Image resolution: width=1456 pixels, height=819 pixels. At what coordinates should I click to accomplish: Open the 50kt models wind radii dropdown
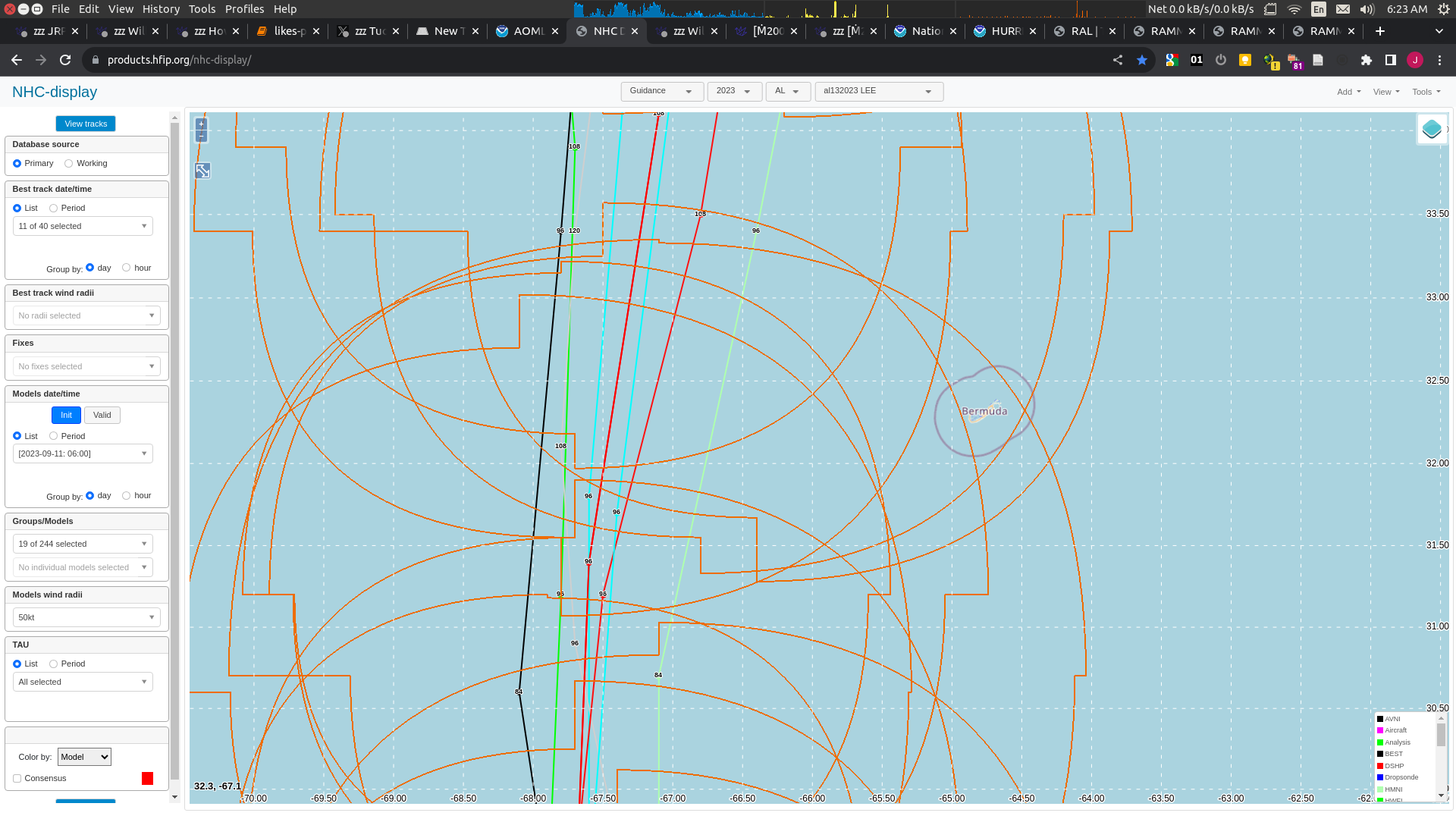[x=86, y=617]
